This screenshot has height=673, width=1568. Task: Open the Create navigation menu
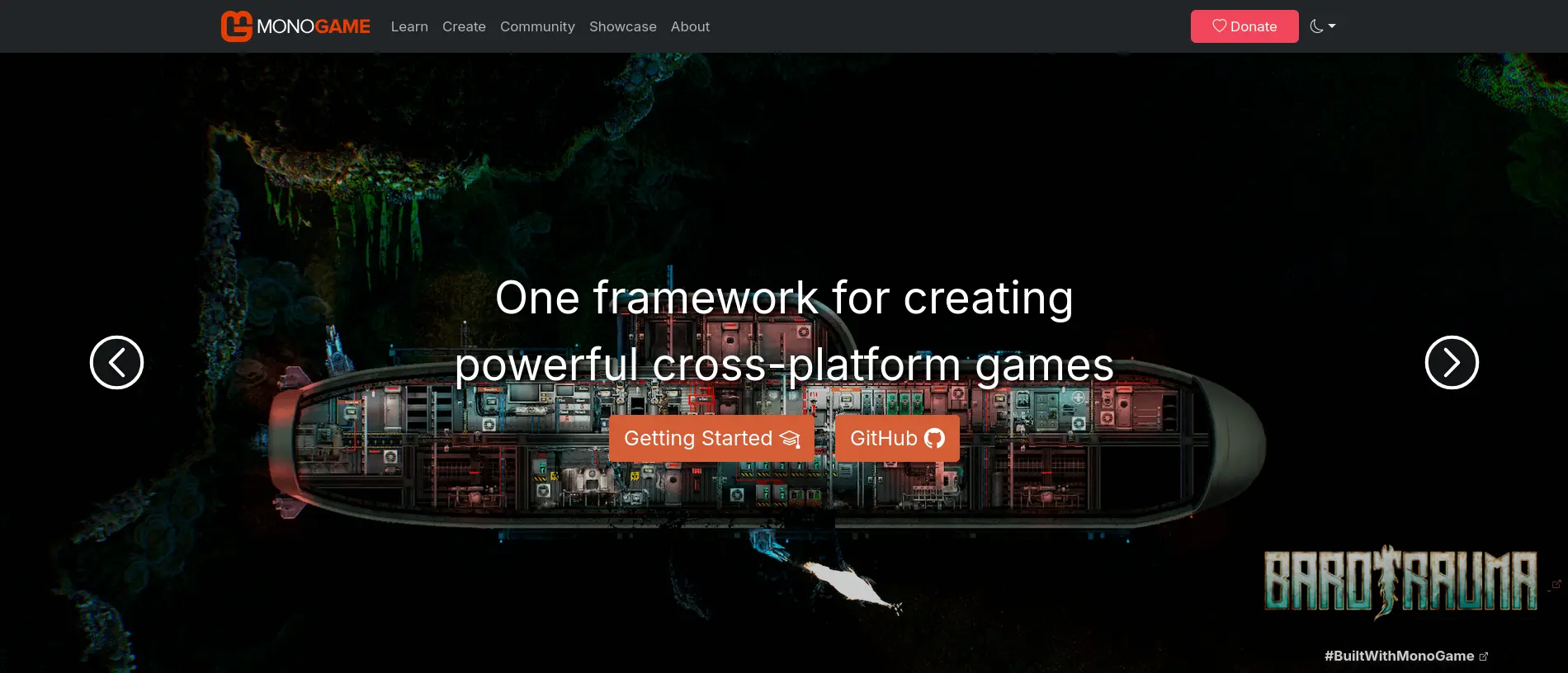(x=464, y=26)
